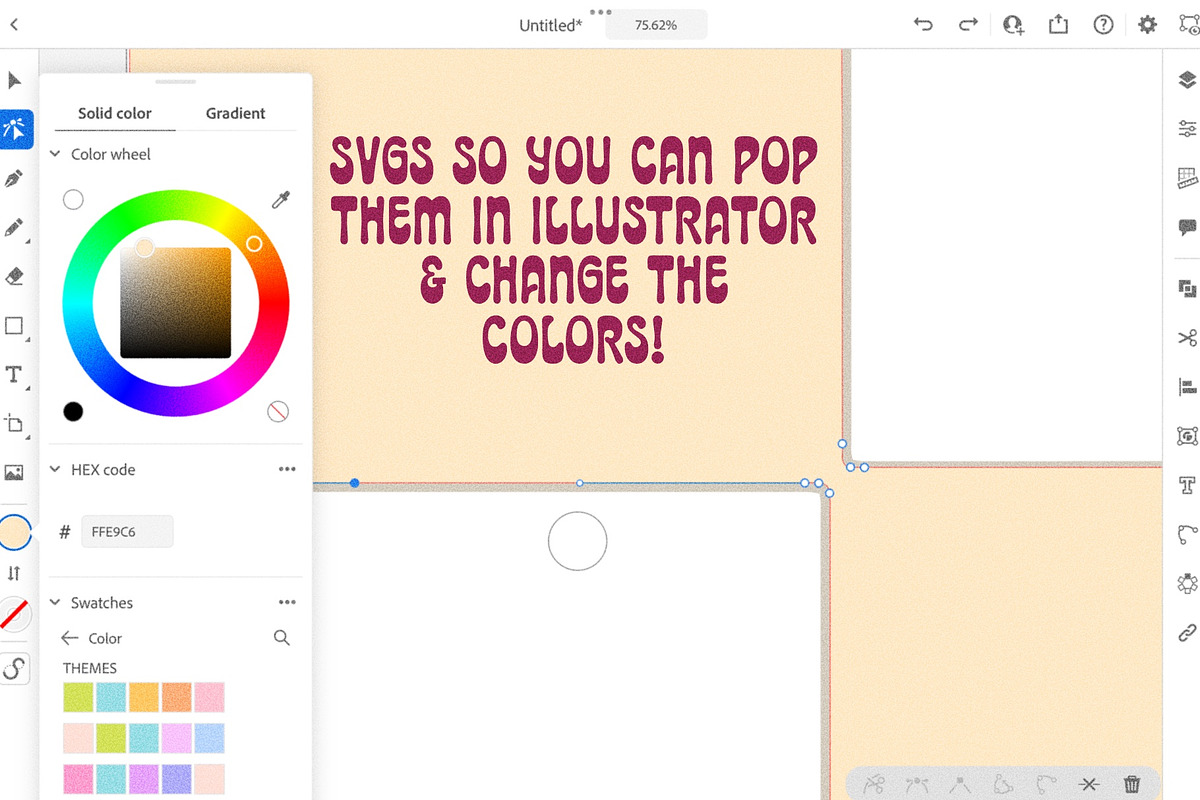Open HEX code more options menu
Image resolution: width=1200 pixels, height=800 pixels.
pyautogui.click(x=287, y=469)
